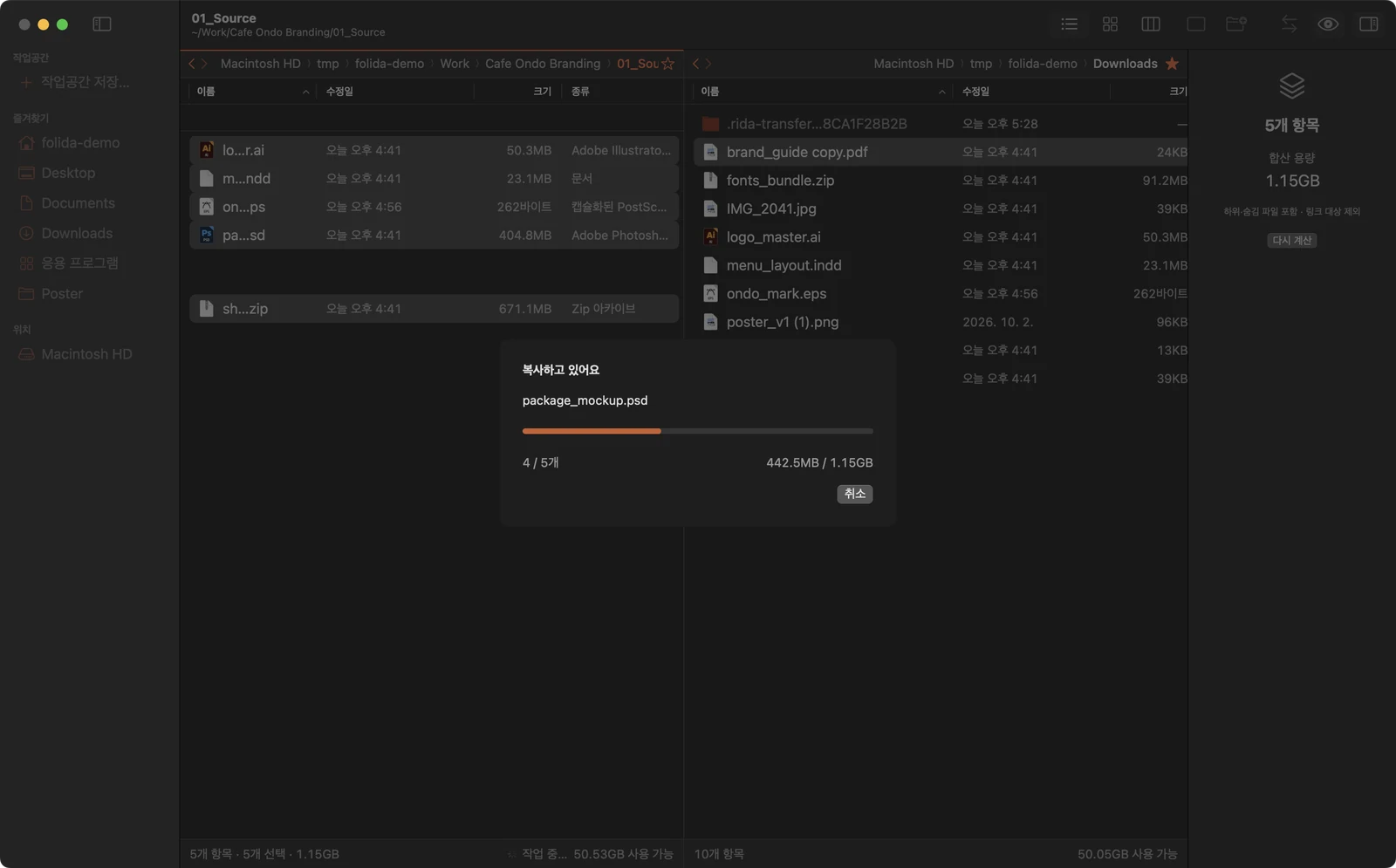Click the stacked layers icon in the inspector
The image size is (1396, 868).
click(x=1292, y=85)
